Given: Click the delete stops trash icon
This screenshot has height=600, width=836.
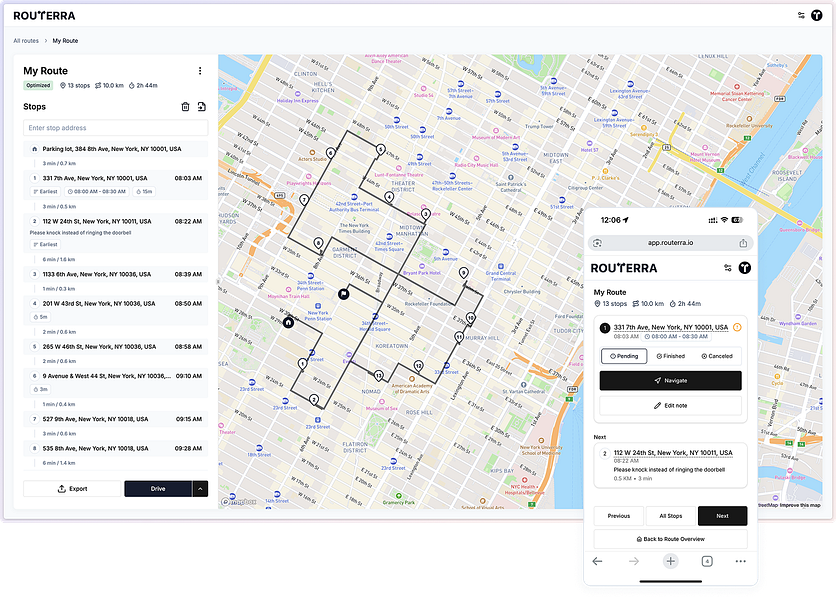Looking at the screenshot, I should point(185,107).
